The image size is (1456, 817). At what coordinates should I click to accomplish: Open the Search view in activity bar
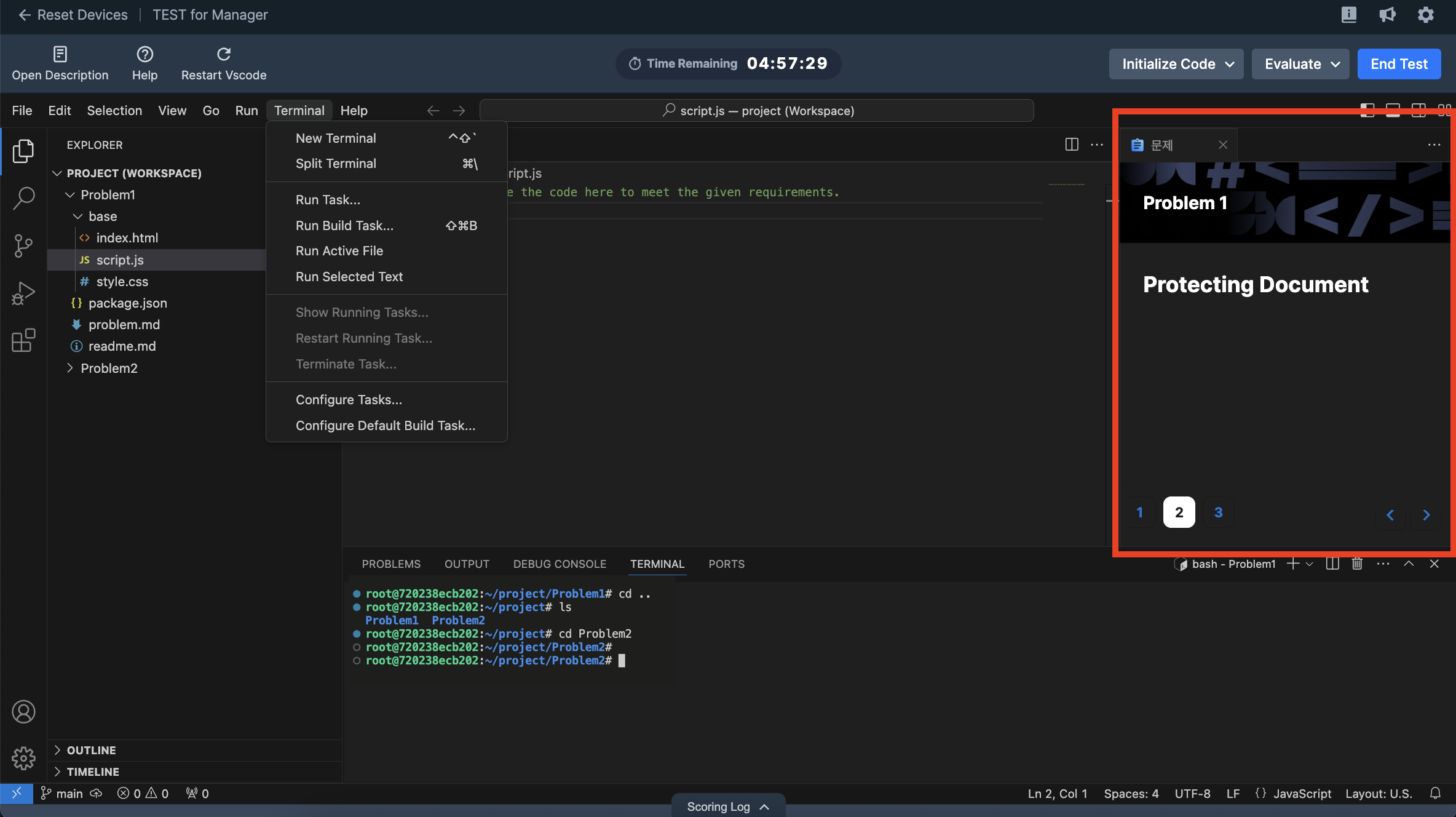(23, 198)
